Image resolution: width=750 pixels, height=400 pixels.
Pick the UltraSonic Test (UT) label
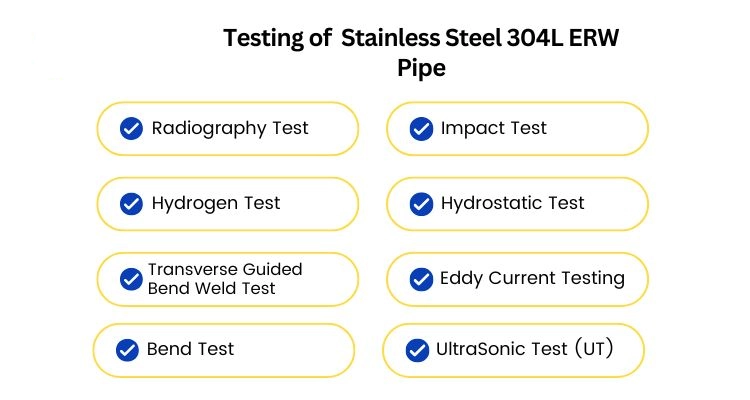(524, 349)
